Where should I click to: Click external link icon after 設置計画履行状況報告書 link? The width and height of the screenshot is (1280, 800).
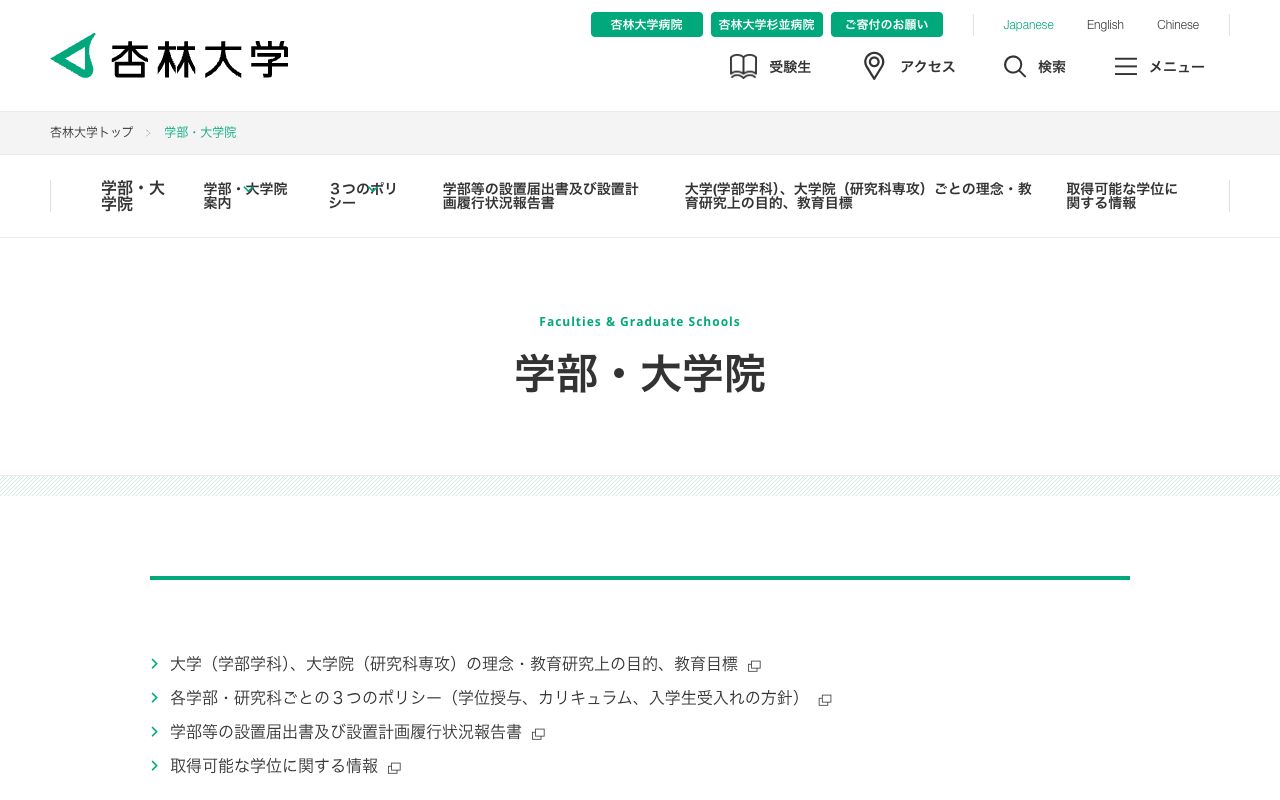pyautogui.click(x=539, y=734)
